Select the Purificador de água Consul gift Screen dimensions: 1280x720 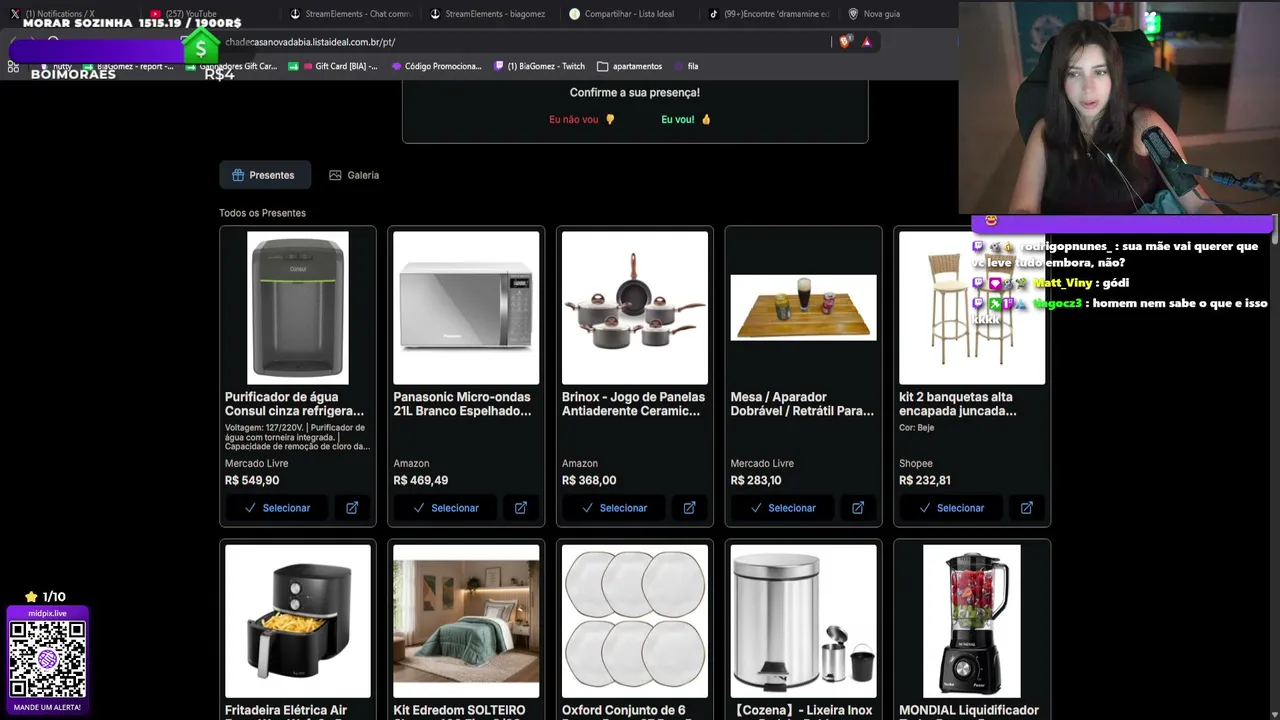tap(278, 508)
